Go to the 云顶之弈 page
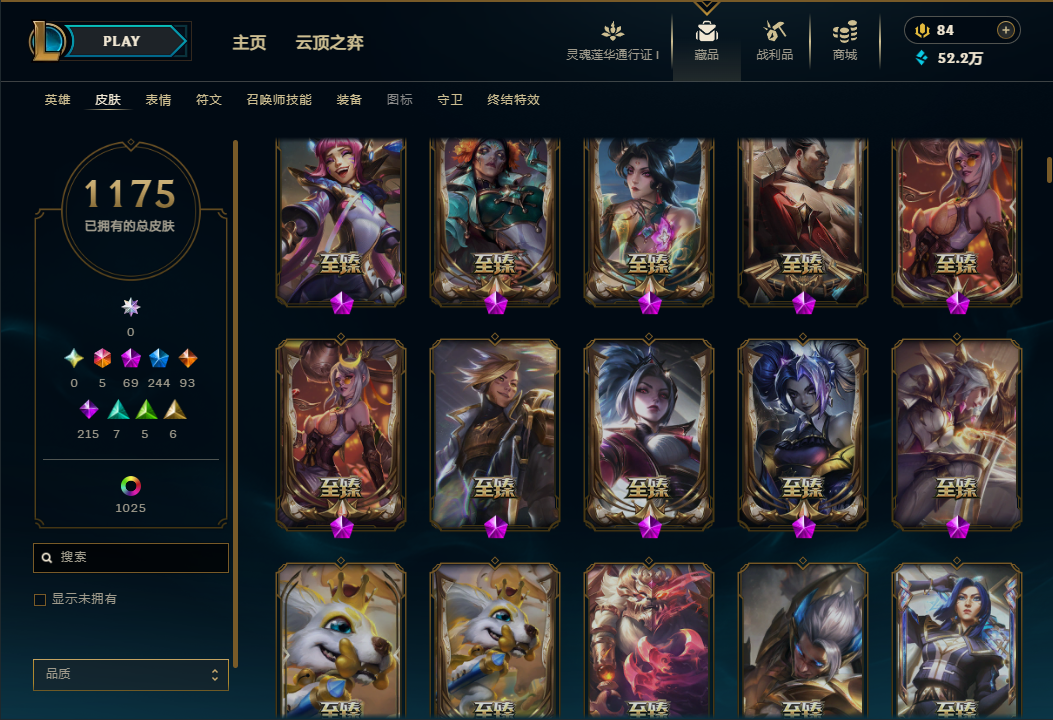 pyautogui.click(x=330, y=42)
